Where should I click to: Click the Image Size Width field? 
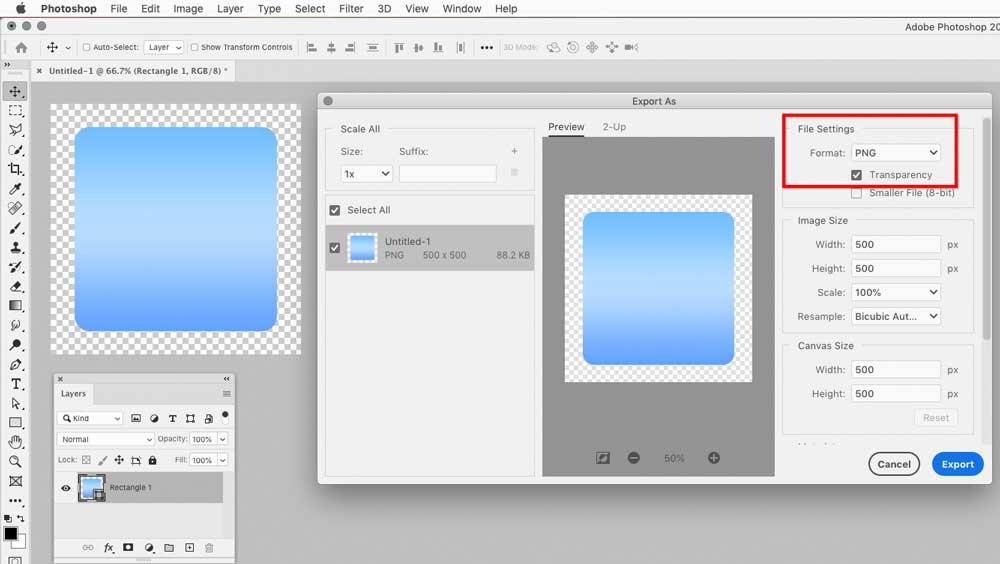point(895,244)
